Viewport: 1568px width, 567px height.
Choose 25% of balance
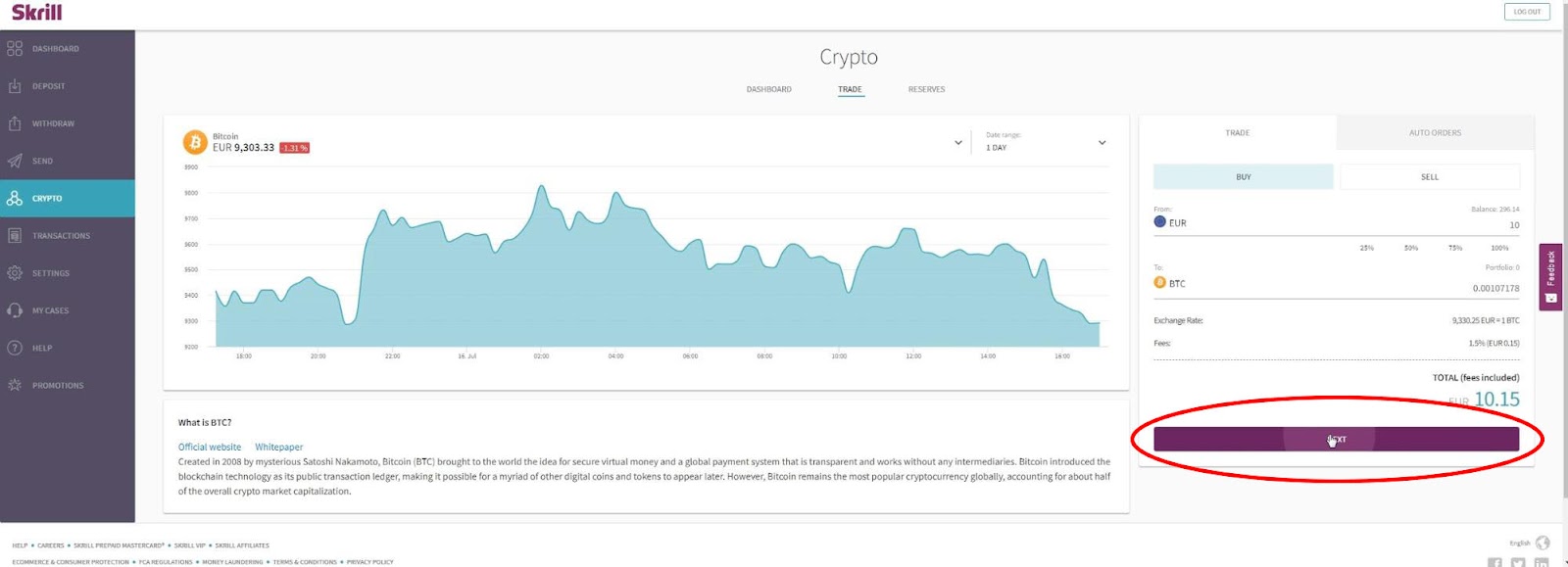(1366, 248)
